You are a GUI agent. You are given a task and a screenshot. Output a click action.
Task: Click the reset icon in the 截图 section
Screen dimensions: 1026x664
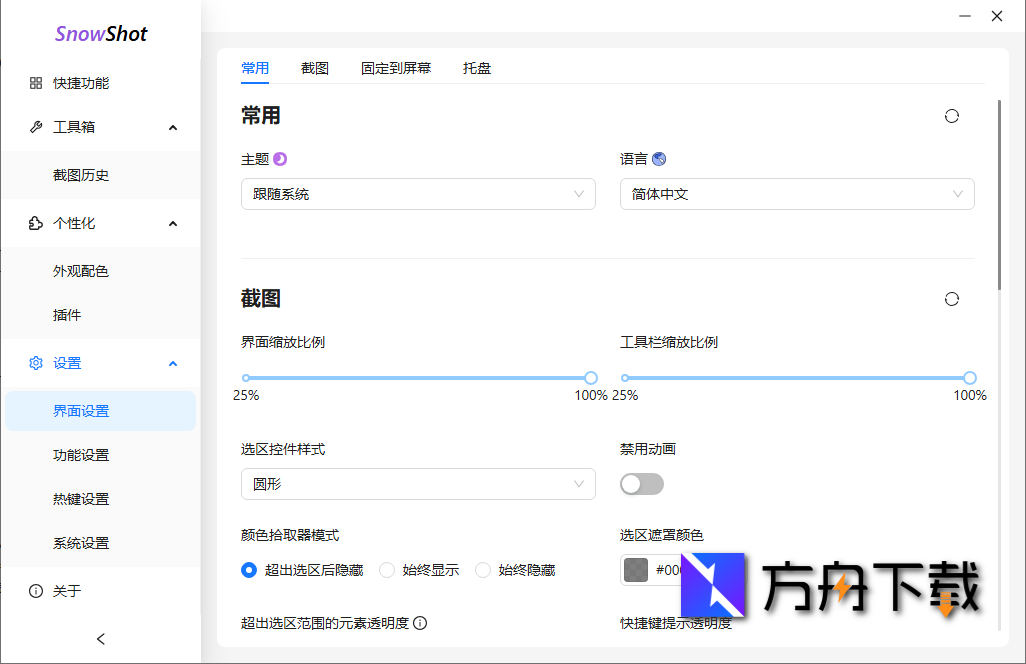coord(951,298)
